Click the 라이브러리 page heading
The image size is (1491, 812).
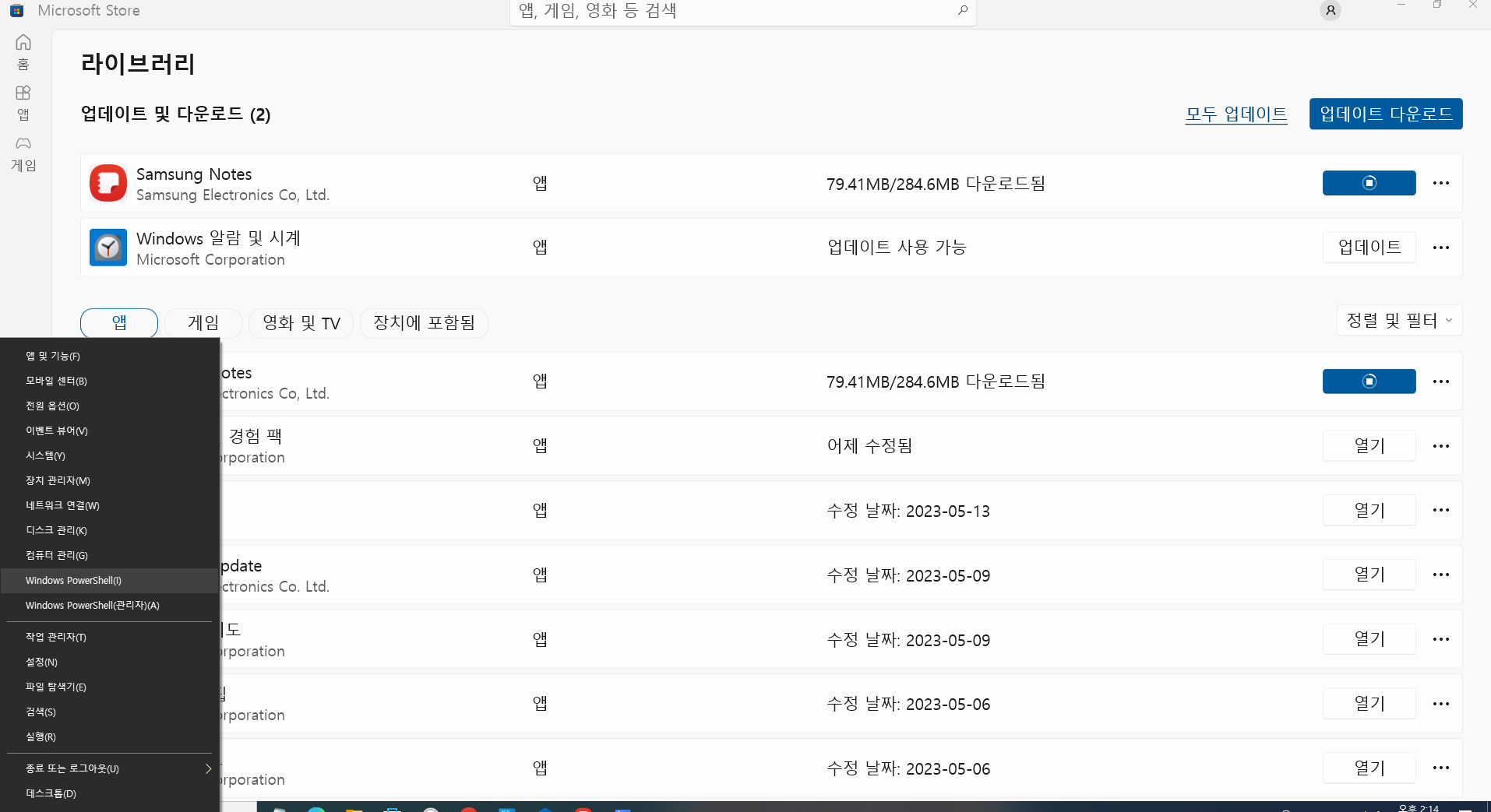pyautogui.click(x=138, y=63)
